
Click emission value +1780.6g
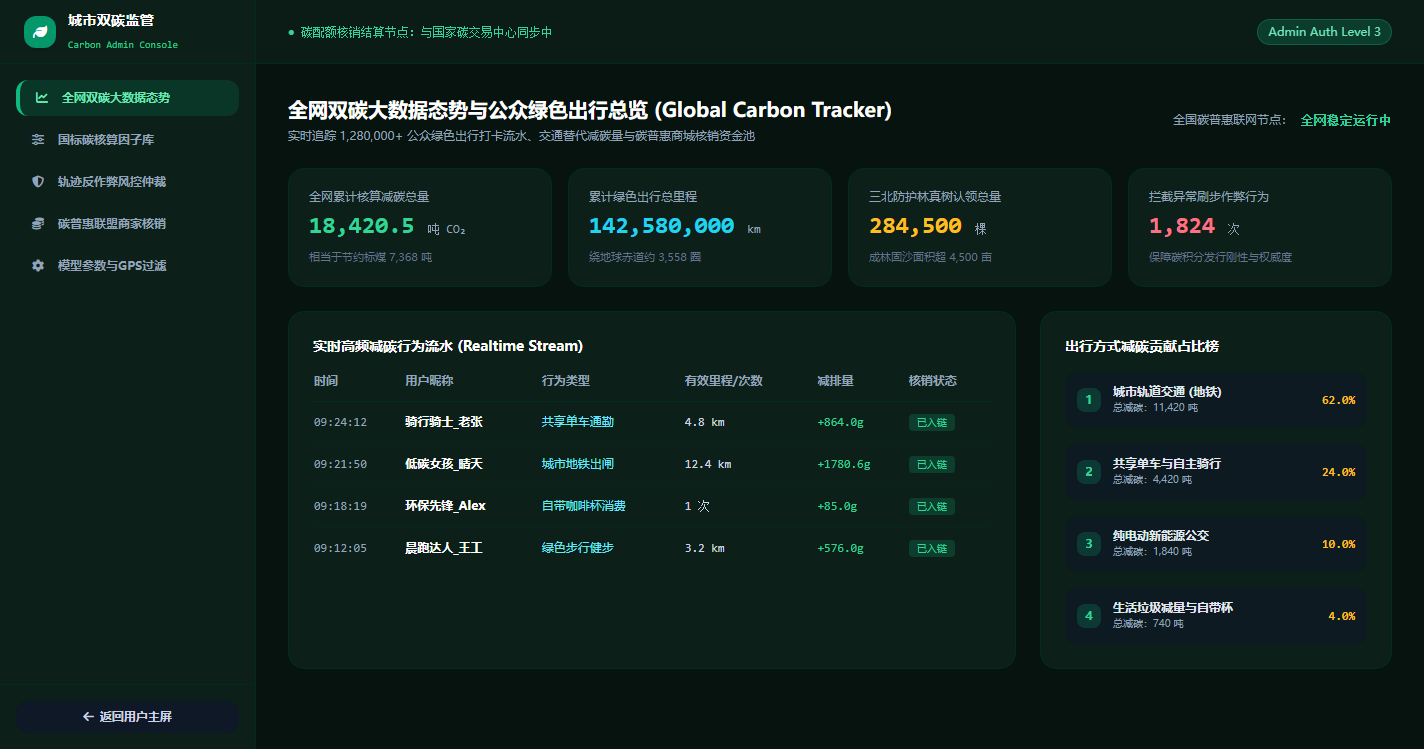(844, 465)
